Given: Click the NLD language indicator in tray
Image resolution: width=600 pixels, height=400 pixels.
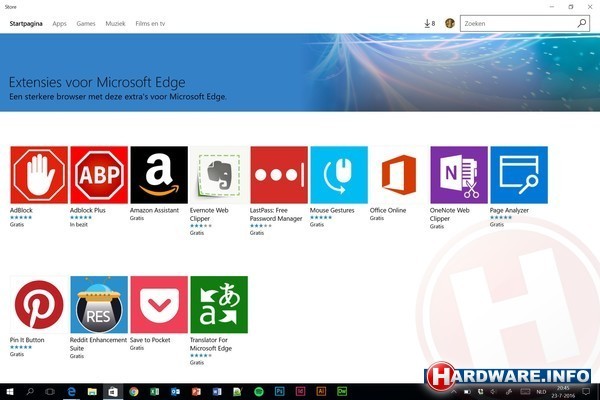Looking at the screenshot, I should click(541, 392).
